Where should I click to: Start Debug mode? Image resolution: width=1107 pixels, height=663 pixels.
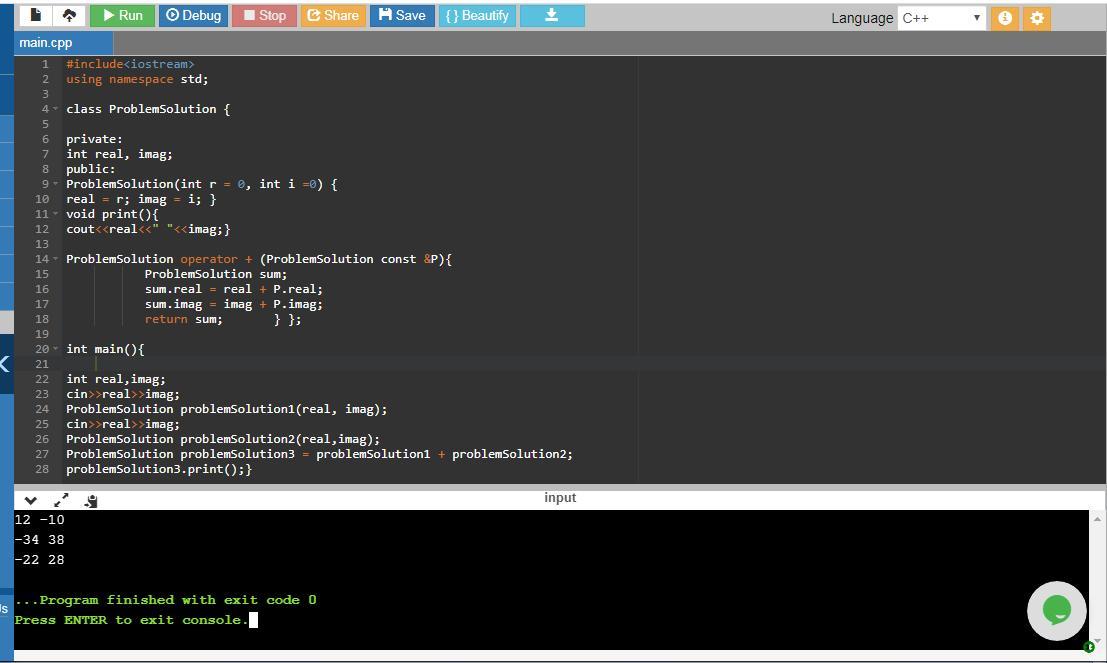coord(193,15)
